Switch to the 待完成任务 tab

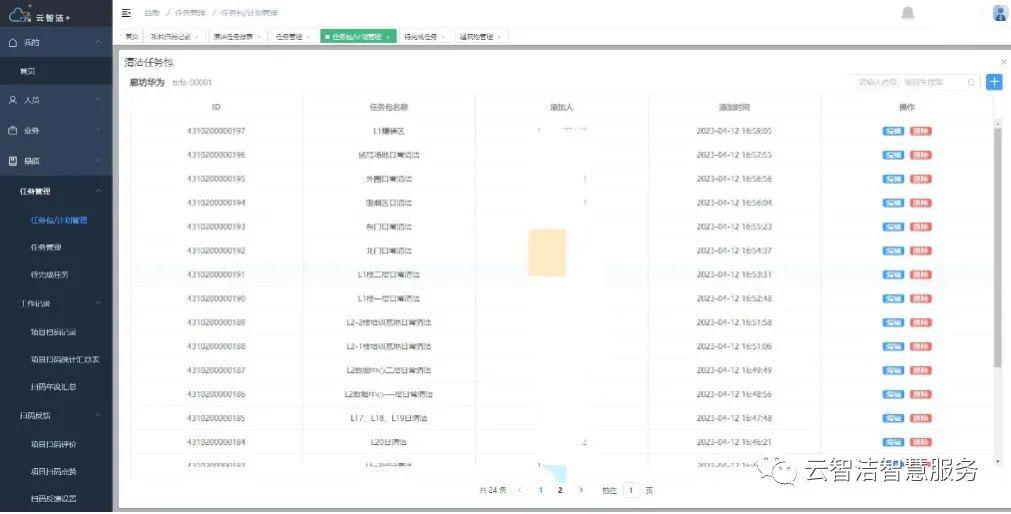(x=422, y=37)
